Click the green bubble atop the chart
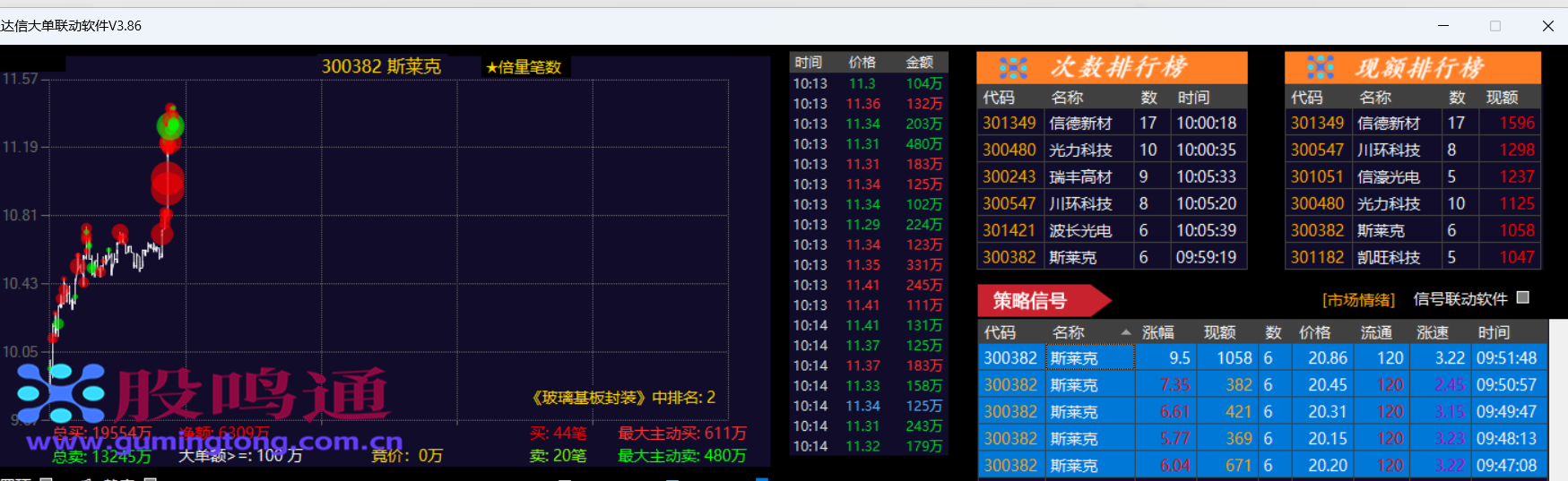This screenshot has width=1568, height=481. point(169,125)
